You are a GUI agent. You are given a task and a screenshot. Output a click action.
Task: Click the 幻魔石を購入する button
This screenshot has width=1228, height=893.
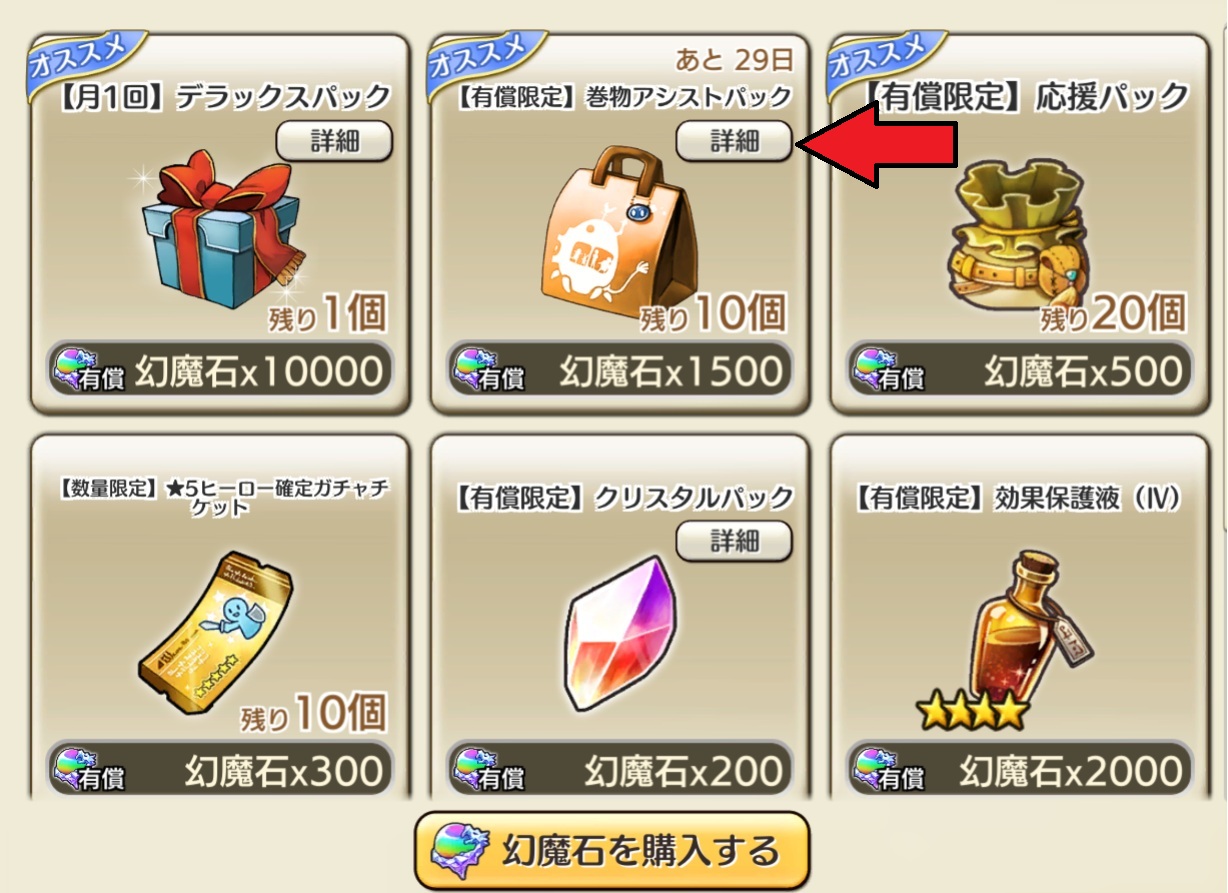point(611,851)
